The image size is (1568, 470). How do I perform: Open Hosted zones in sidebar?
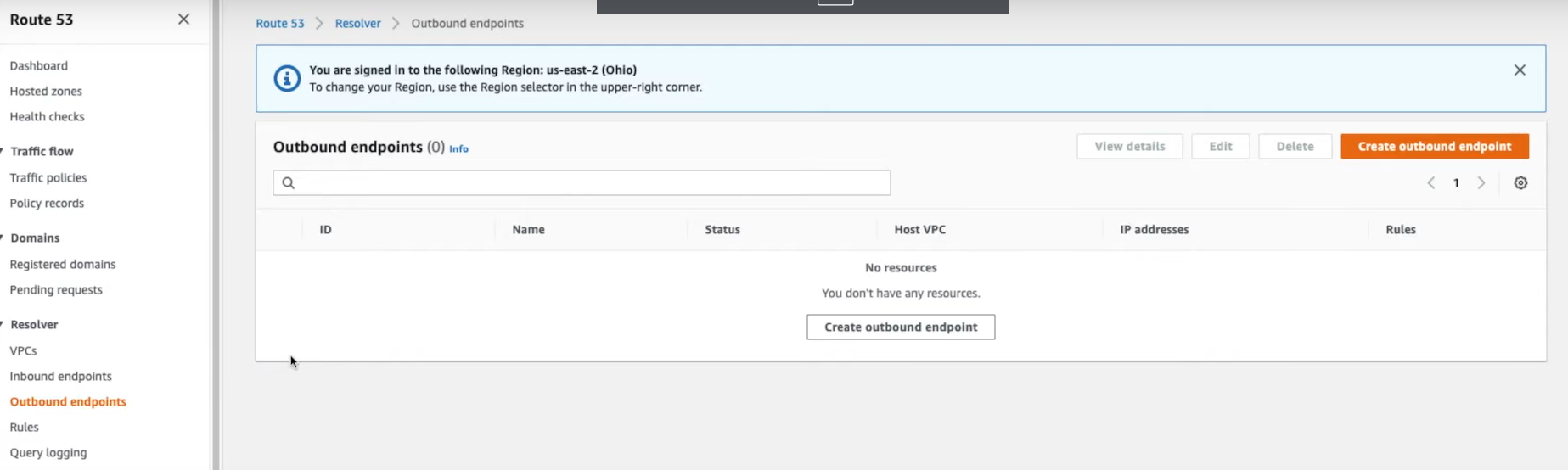(x=46, y=91)
